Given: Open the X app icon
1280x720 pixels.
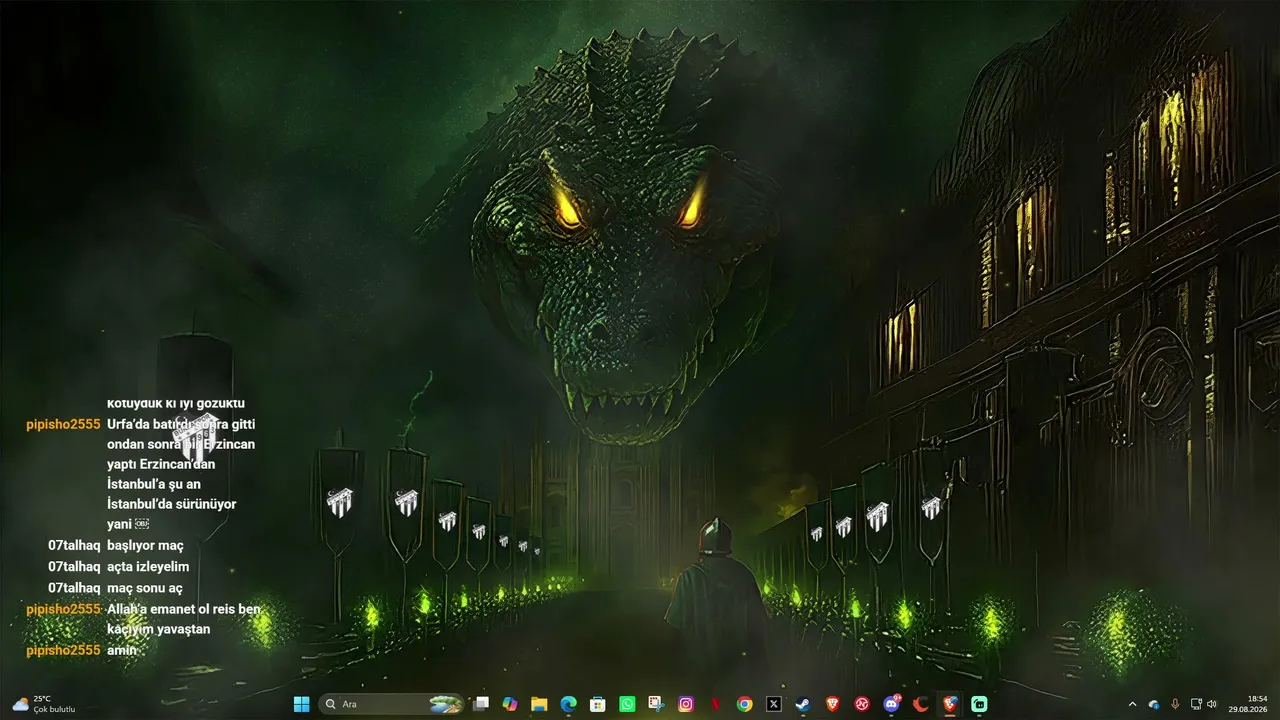Looking at the screenshot, I should pos(773,704).
